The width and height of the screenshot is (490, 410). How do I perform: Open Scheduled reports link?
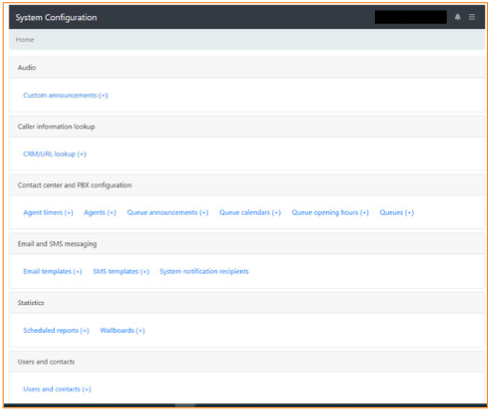pyautogui.click(x=56, y=331)
